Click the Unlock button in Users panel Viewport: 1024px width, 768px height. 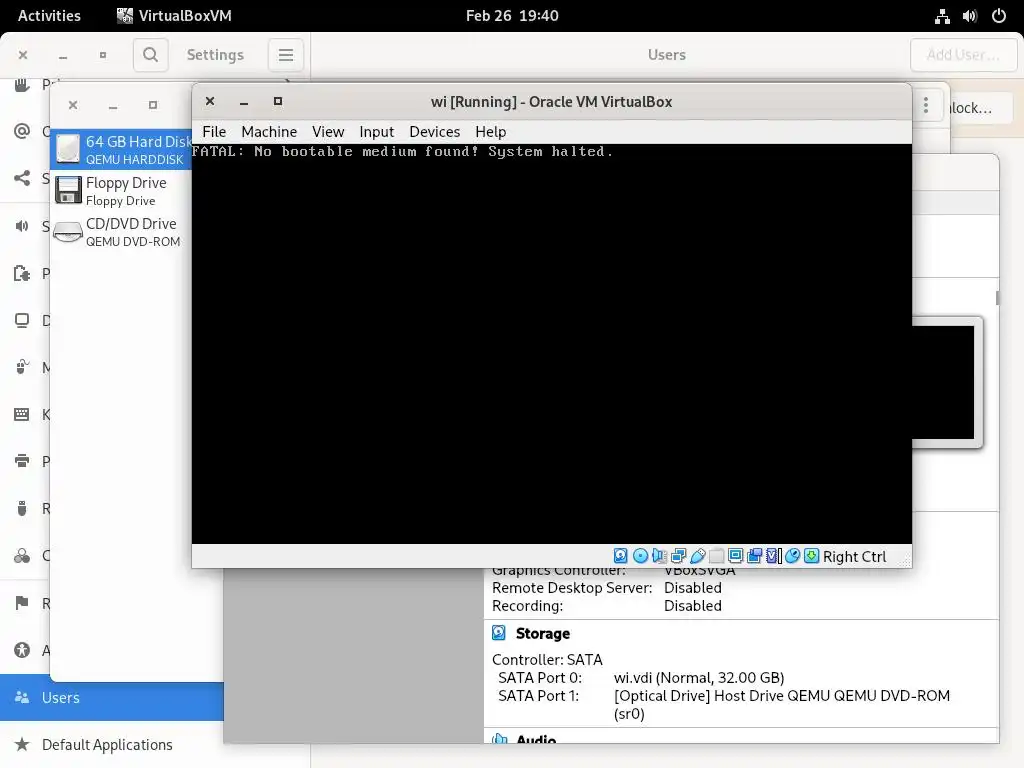[970, 108]
